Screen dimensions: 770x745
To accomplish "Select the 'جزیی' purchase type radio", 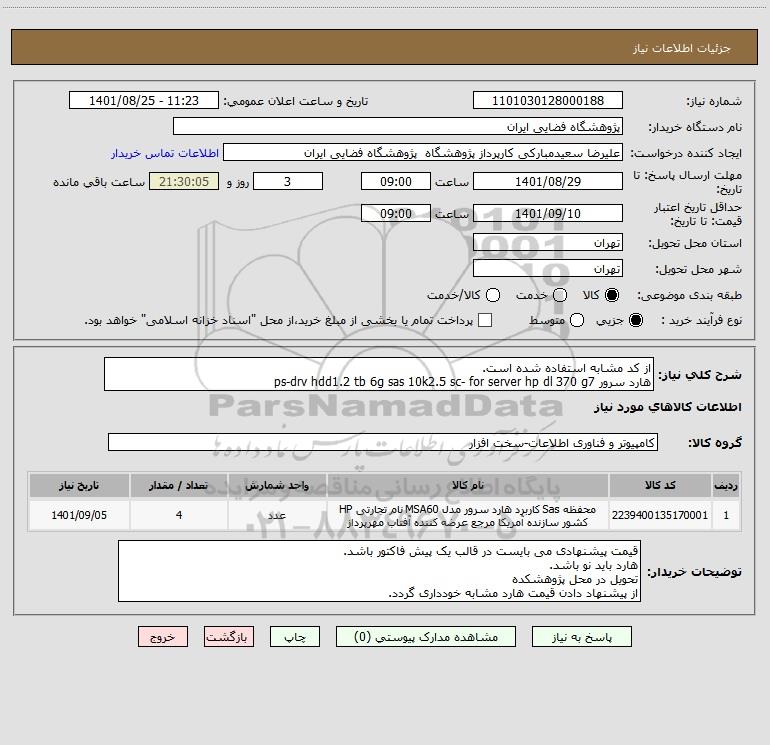I will coord(635,320).
